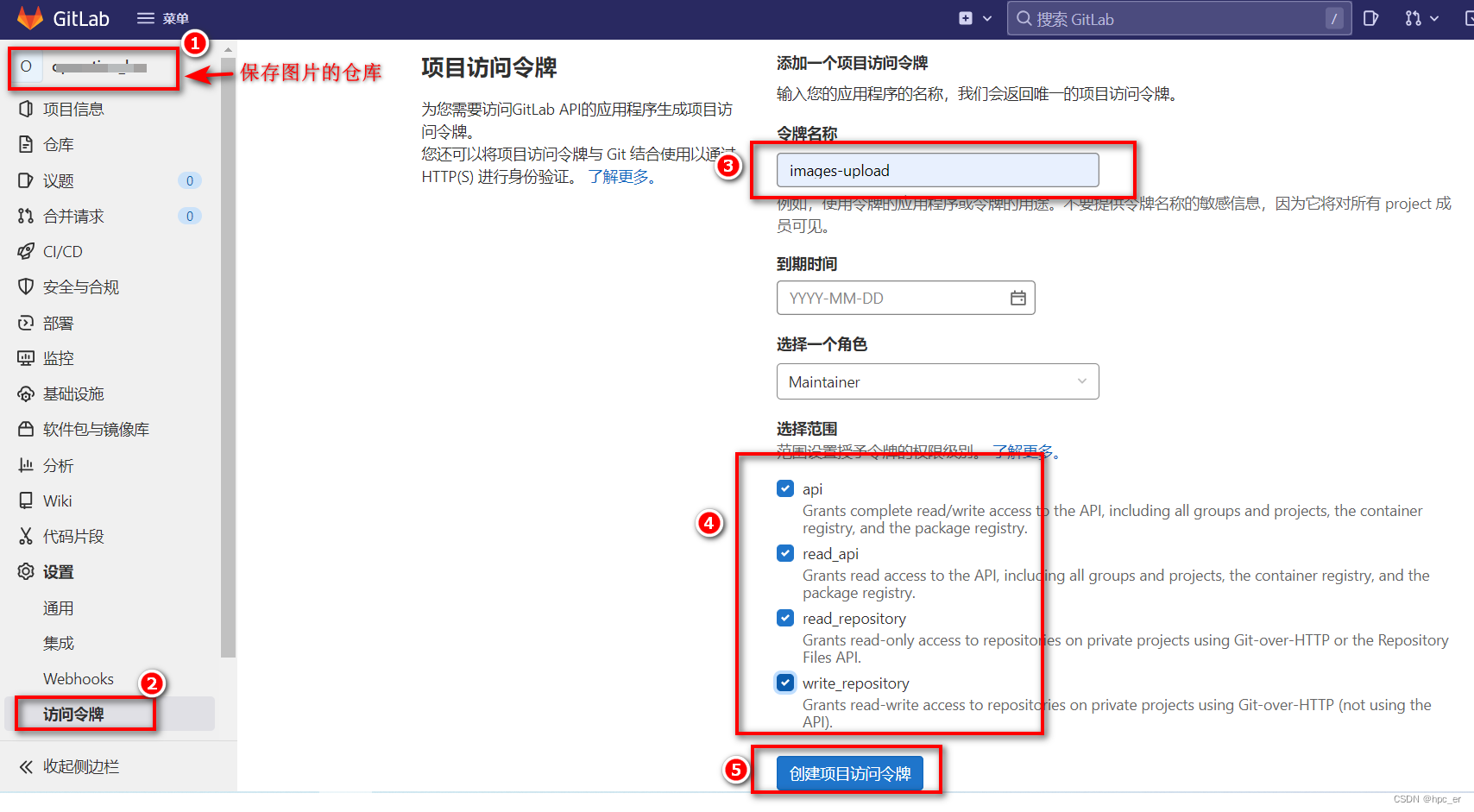Screen dimensions: 1474x812
Task: Click the 代码片段 scissors icon
Action: click(x=26, y=536)
